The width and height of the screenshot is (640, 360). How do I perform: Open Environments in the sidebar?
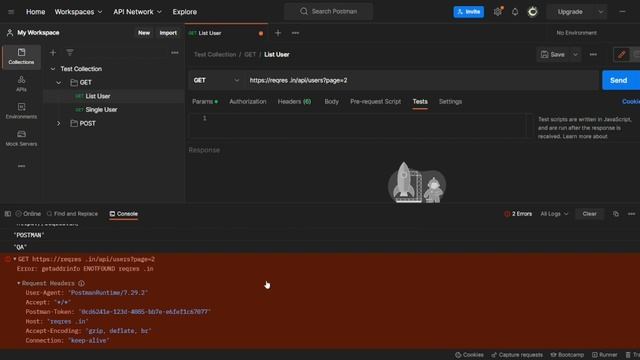pyautogui.click(x=21, y=111)
